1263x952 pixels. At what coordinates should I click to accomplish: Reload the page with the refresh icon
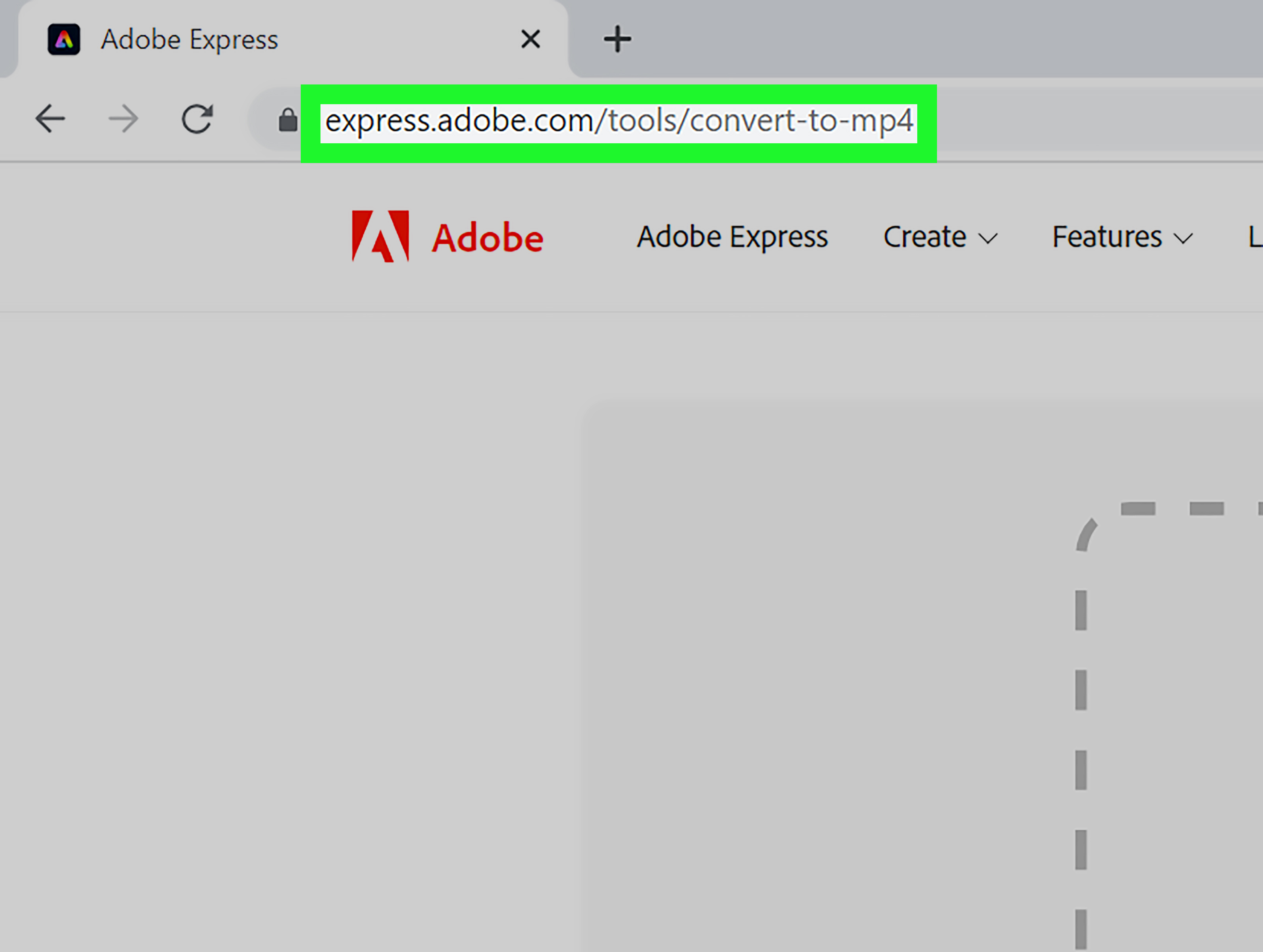pyautogui.click(x=198, y=119)
